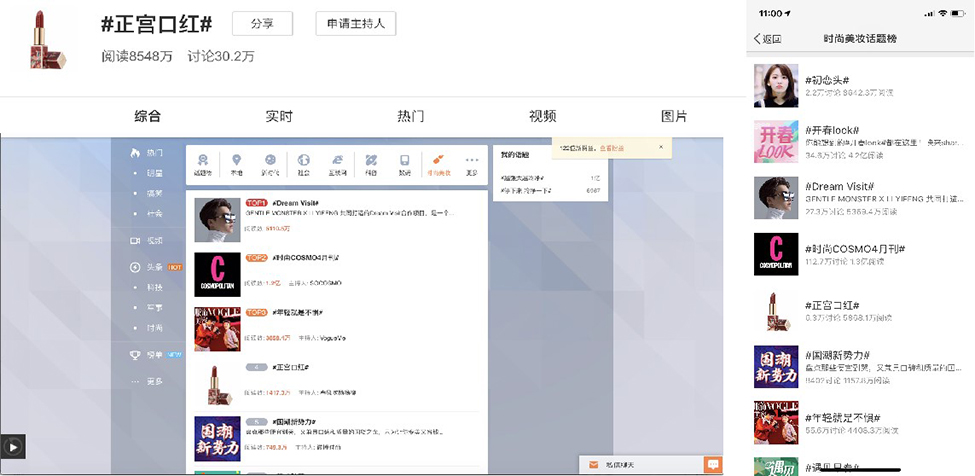This screenshot has width=975, height=476.
Task: Open the 视频 camera icon in the sidebar
Action: point(135,240)
